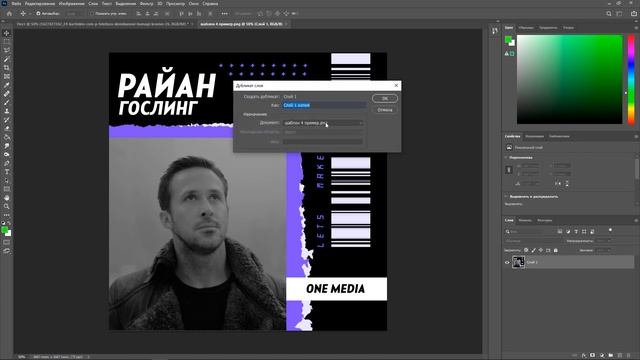This screenshot has height=360, width=640.
Task: Select the Dodge tool
Action: [7, 155]
